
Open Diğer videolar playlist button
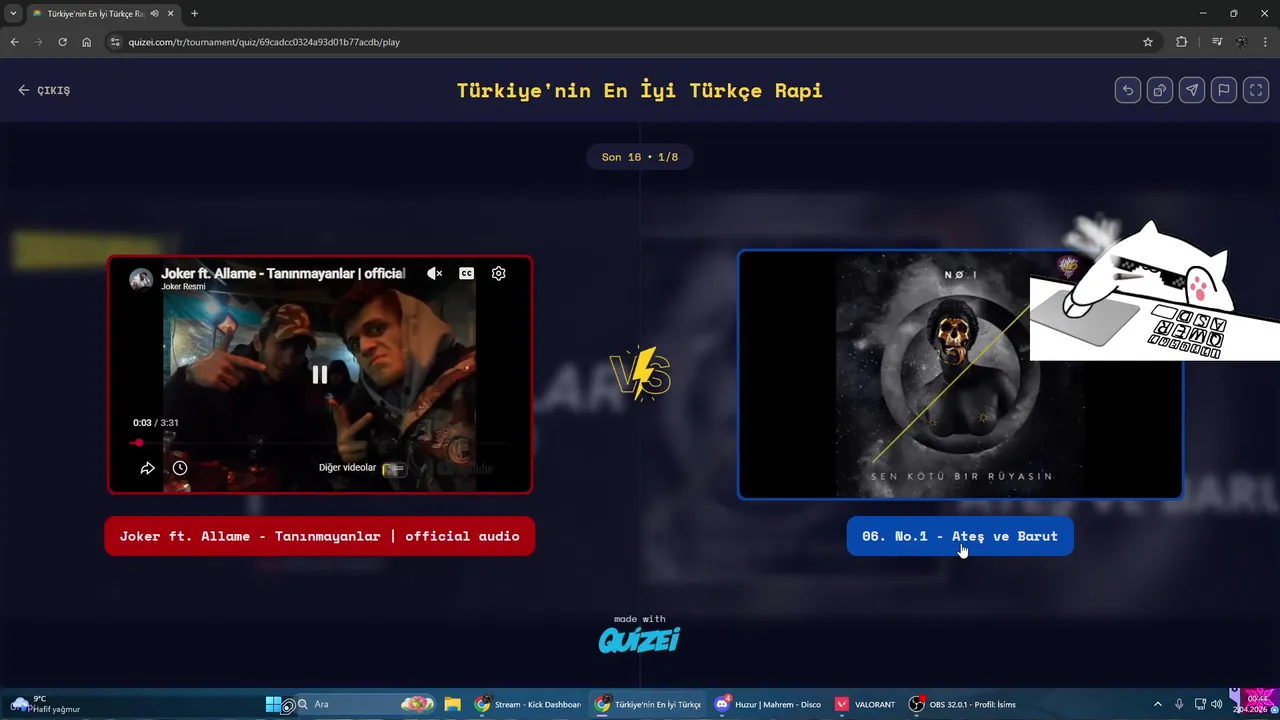pos(362,468)
